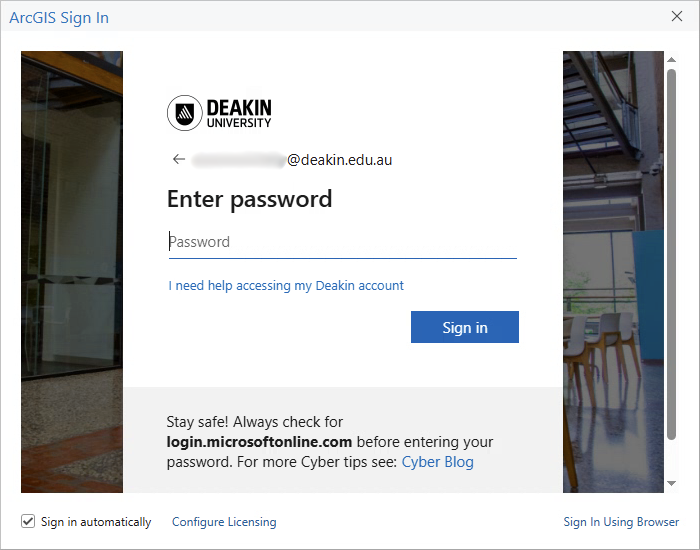Click the blue Sign in button
Viewport: 700px width, 550px height.
[465, 327]
